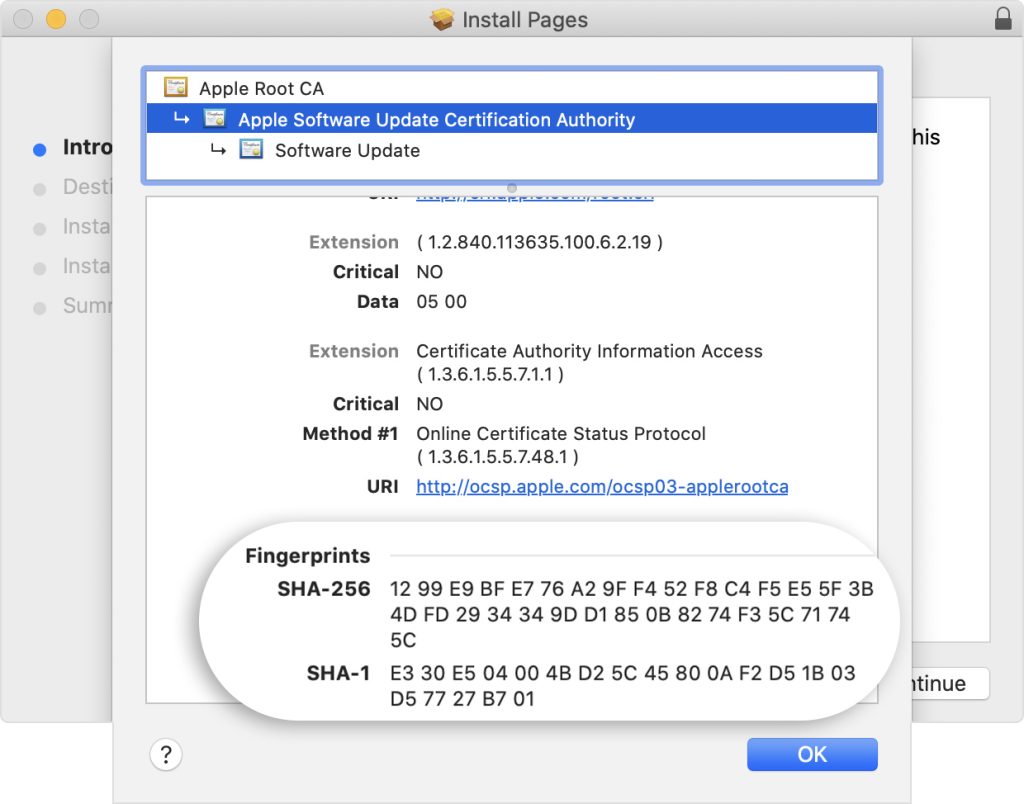Click the Method #1 label

point(350,434)
